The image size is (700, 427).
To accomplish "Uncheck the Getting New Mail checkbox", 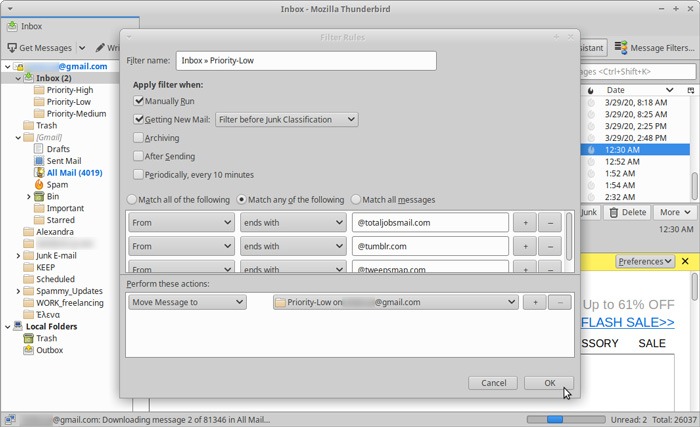I will point(138,119).
